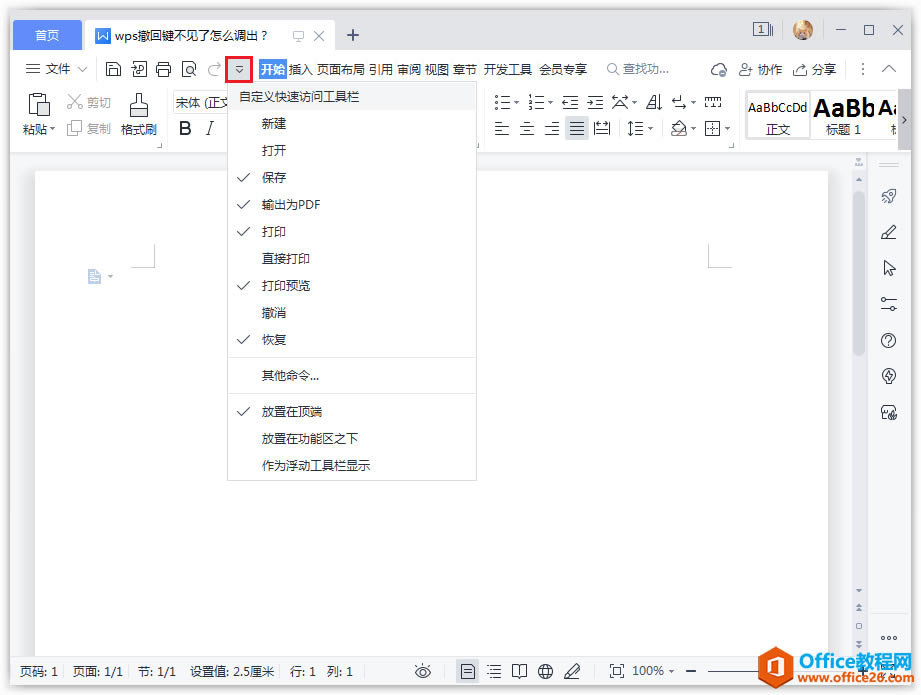Click the Export to PDF toolbar icon
Viewport: 921px width, 695px height.
(139, 69)
